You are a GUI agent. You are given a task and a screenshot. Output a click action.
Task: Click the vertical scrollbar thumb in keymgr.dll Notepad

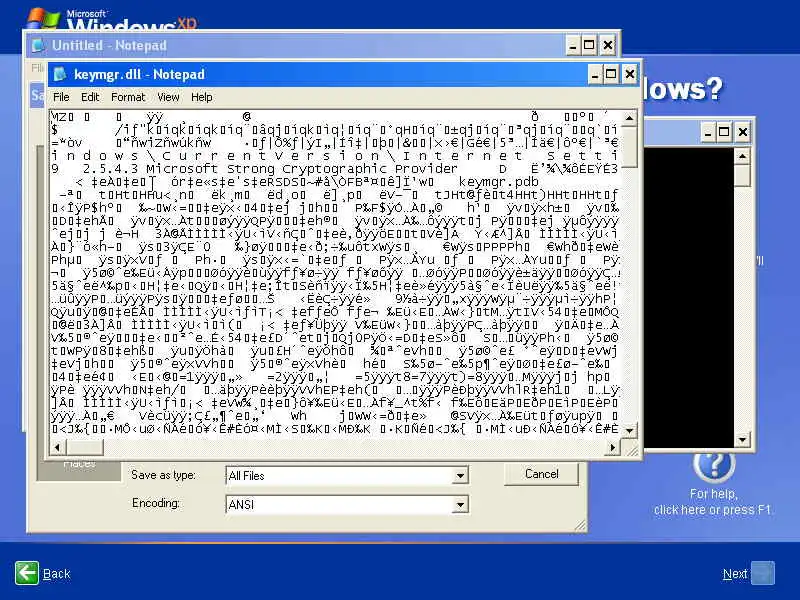[x=630, y=146]
